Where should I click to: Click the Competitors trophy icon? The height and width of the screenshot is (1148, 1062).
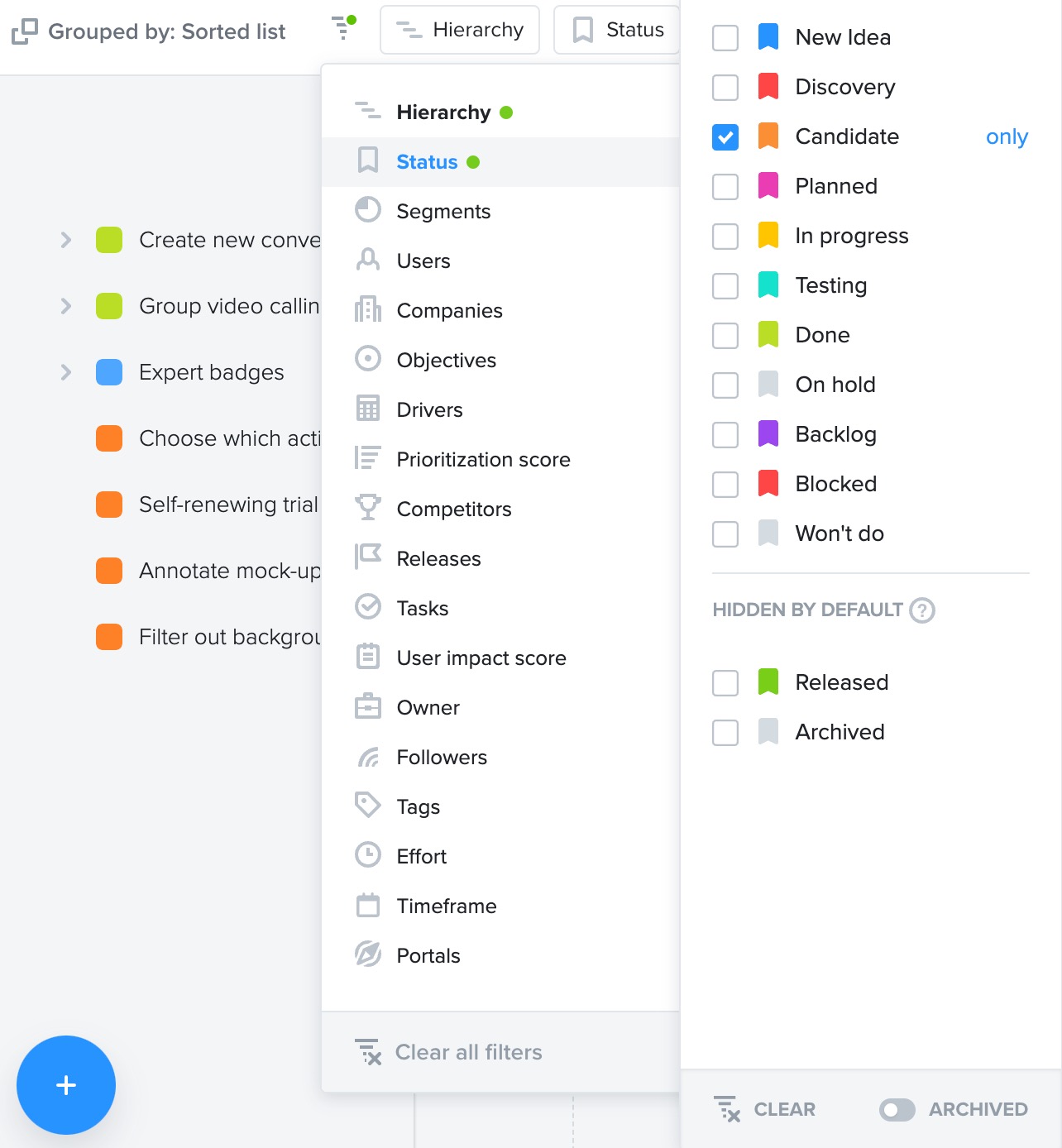(x=368, y=508)
